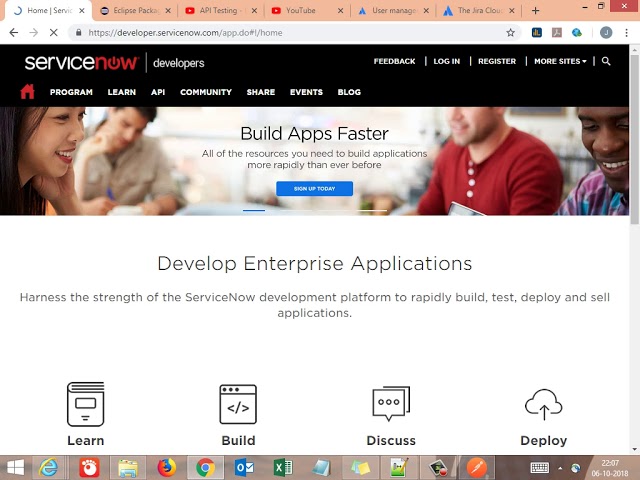
Task: Click the first blue extension icon in toolbar
Action: [x=537, y=33]
